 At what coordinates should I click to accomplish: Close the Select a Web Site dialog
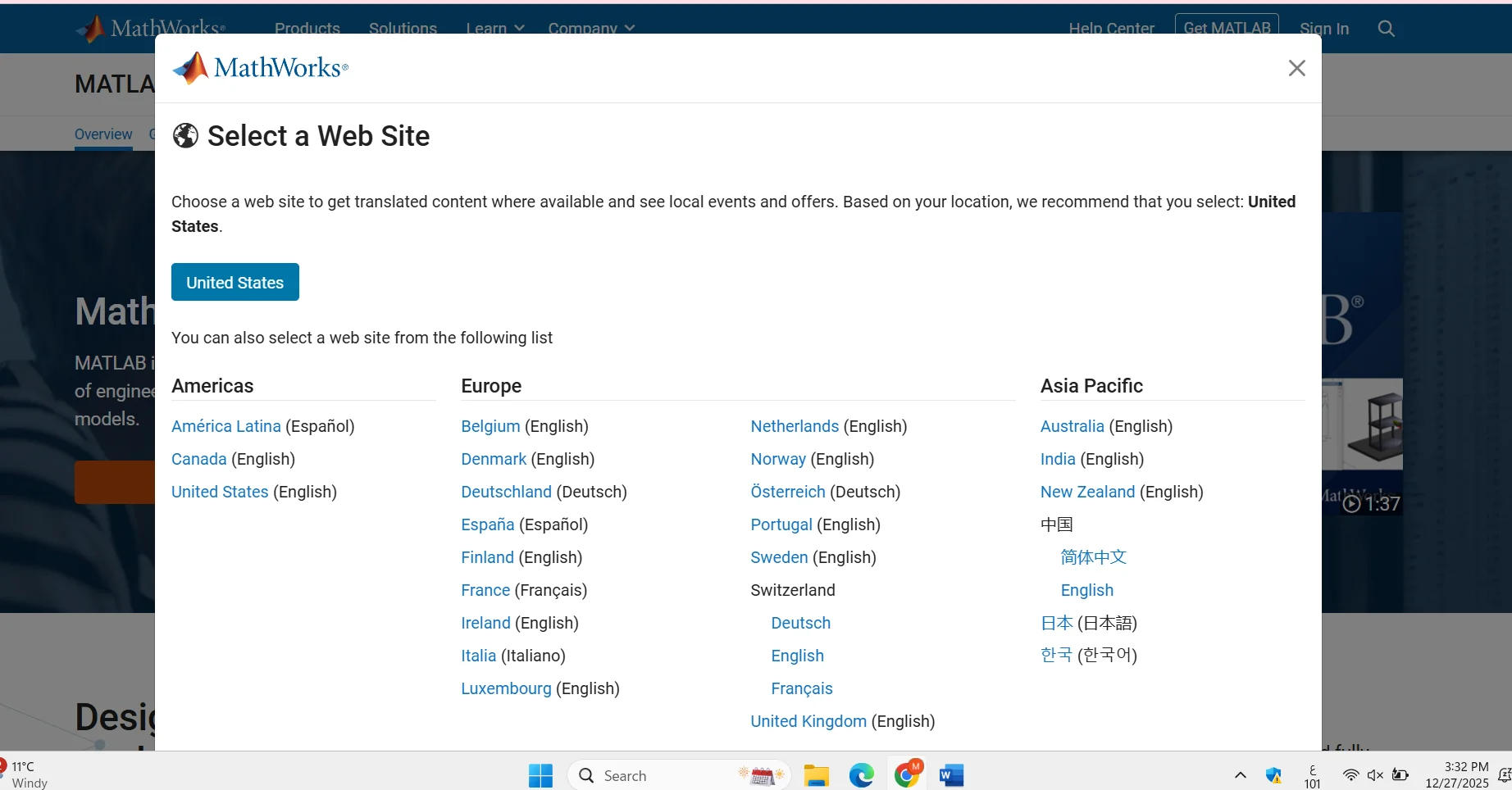tap(1296, 68)
